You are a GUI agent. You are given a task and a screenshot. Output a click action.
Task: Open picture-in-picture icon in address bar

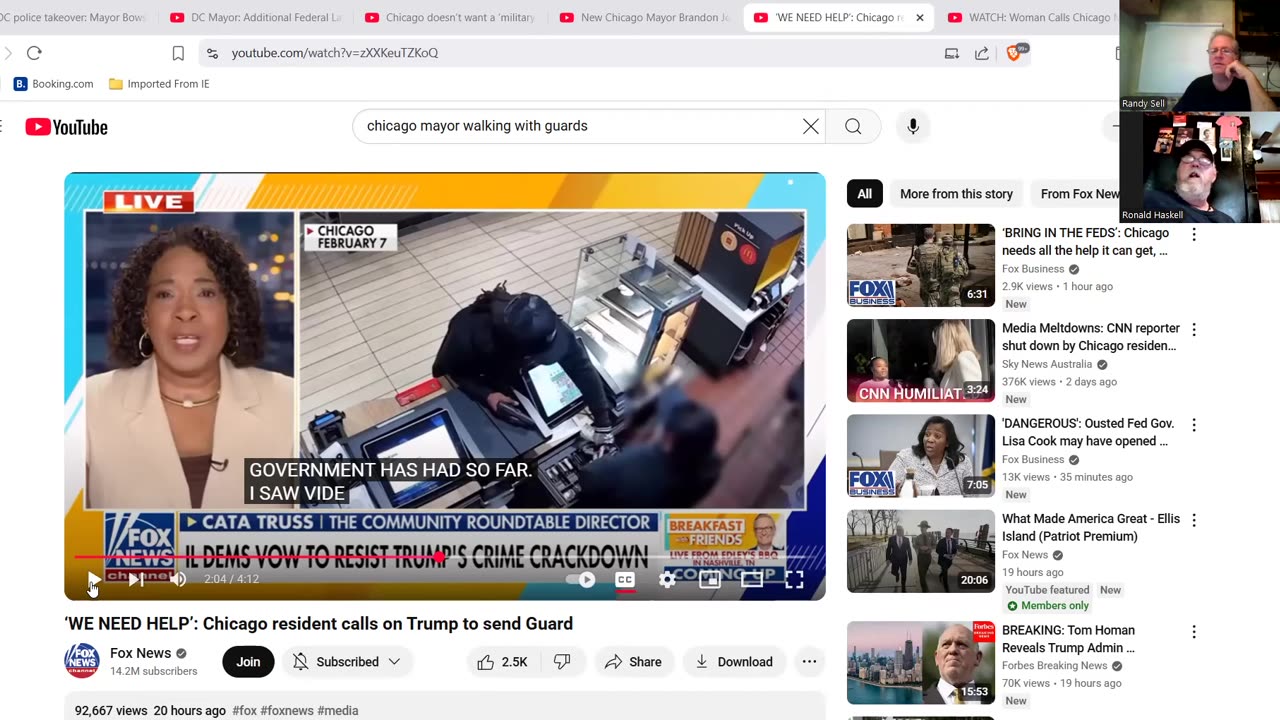(x=952, y=53)
